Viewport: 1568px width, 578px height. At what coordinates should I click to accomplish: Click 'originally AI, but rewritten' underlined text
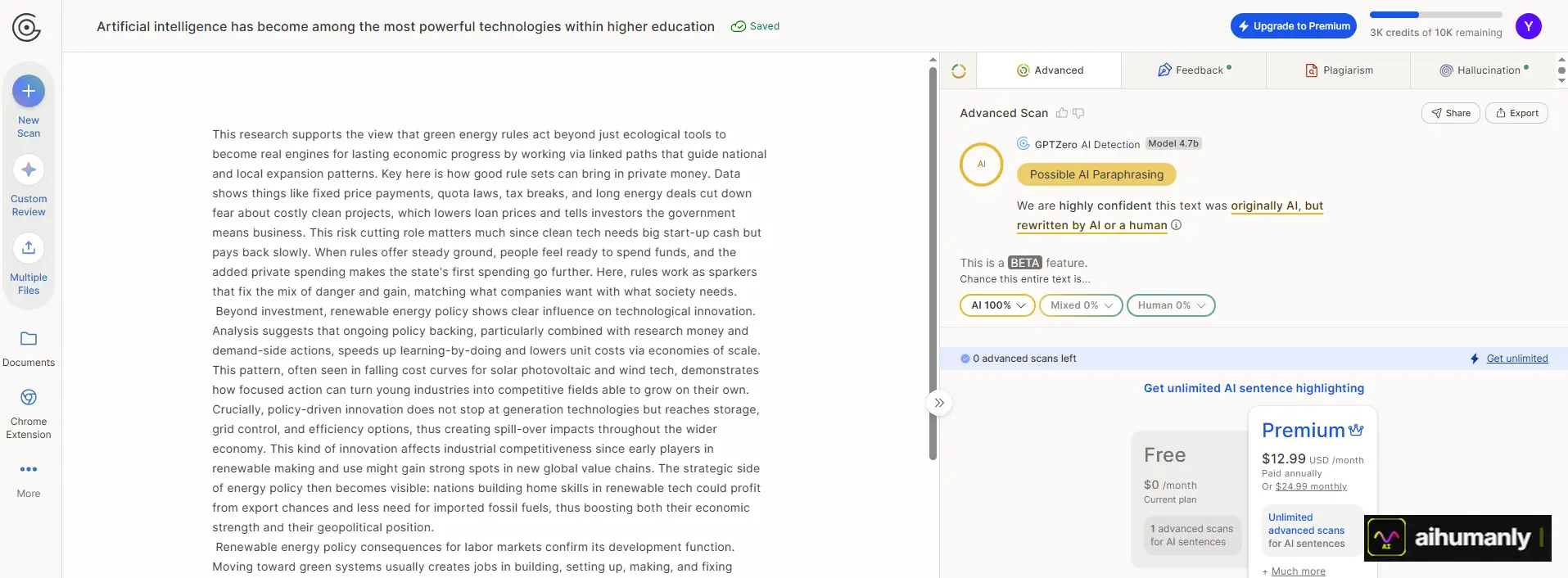[x=1171, y=215]
